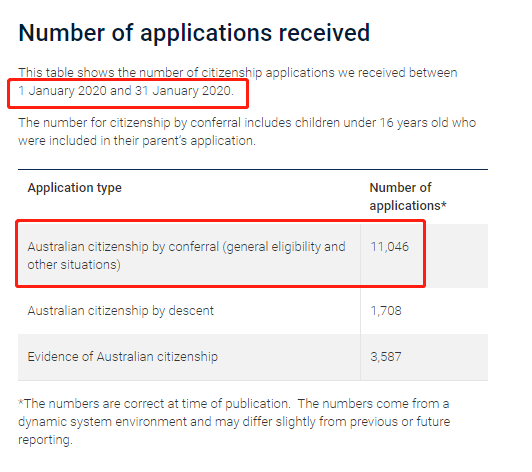Click the '1 January 2020 and 31 January 2020' date range
532x472 pixels.
[126, 91]
